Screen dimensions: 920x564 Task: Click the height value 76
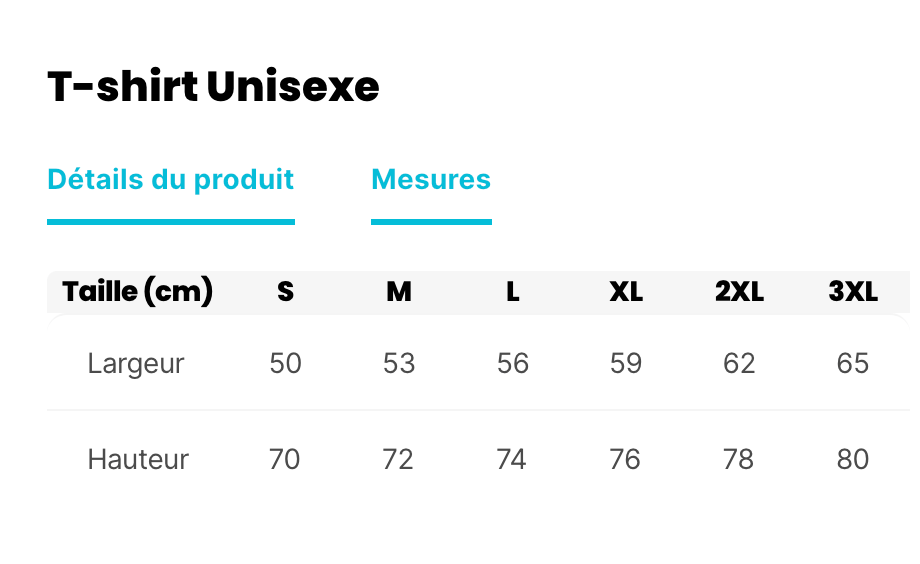pos(626,460)
